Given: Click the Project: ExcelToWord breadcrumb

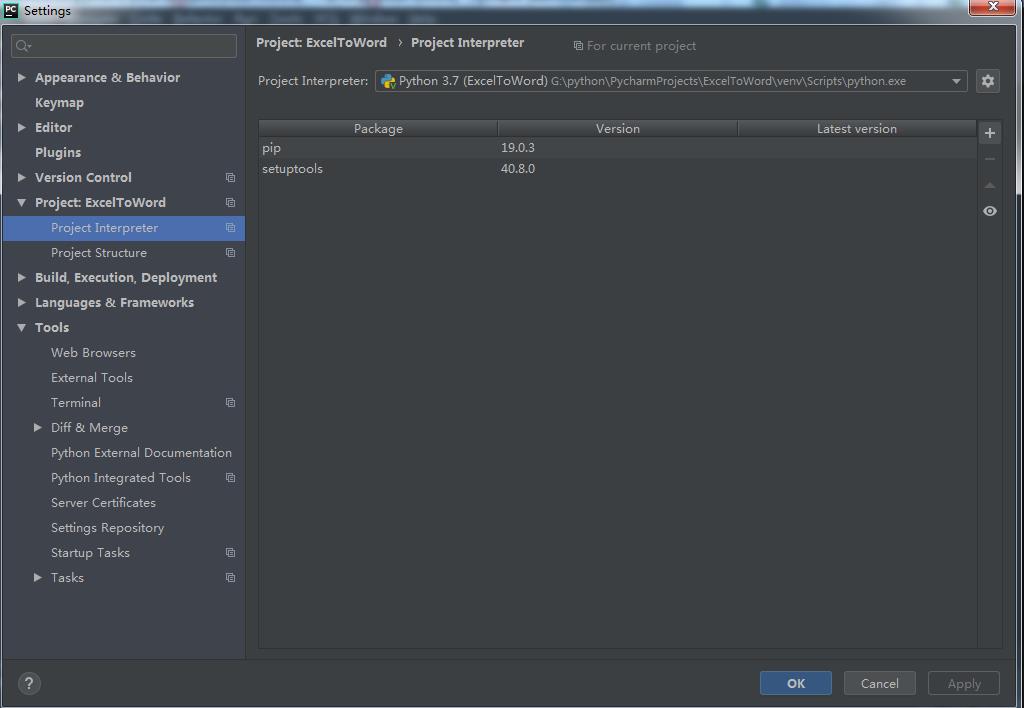Looking at the screenshot, I should click(x=321, y=42).
